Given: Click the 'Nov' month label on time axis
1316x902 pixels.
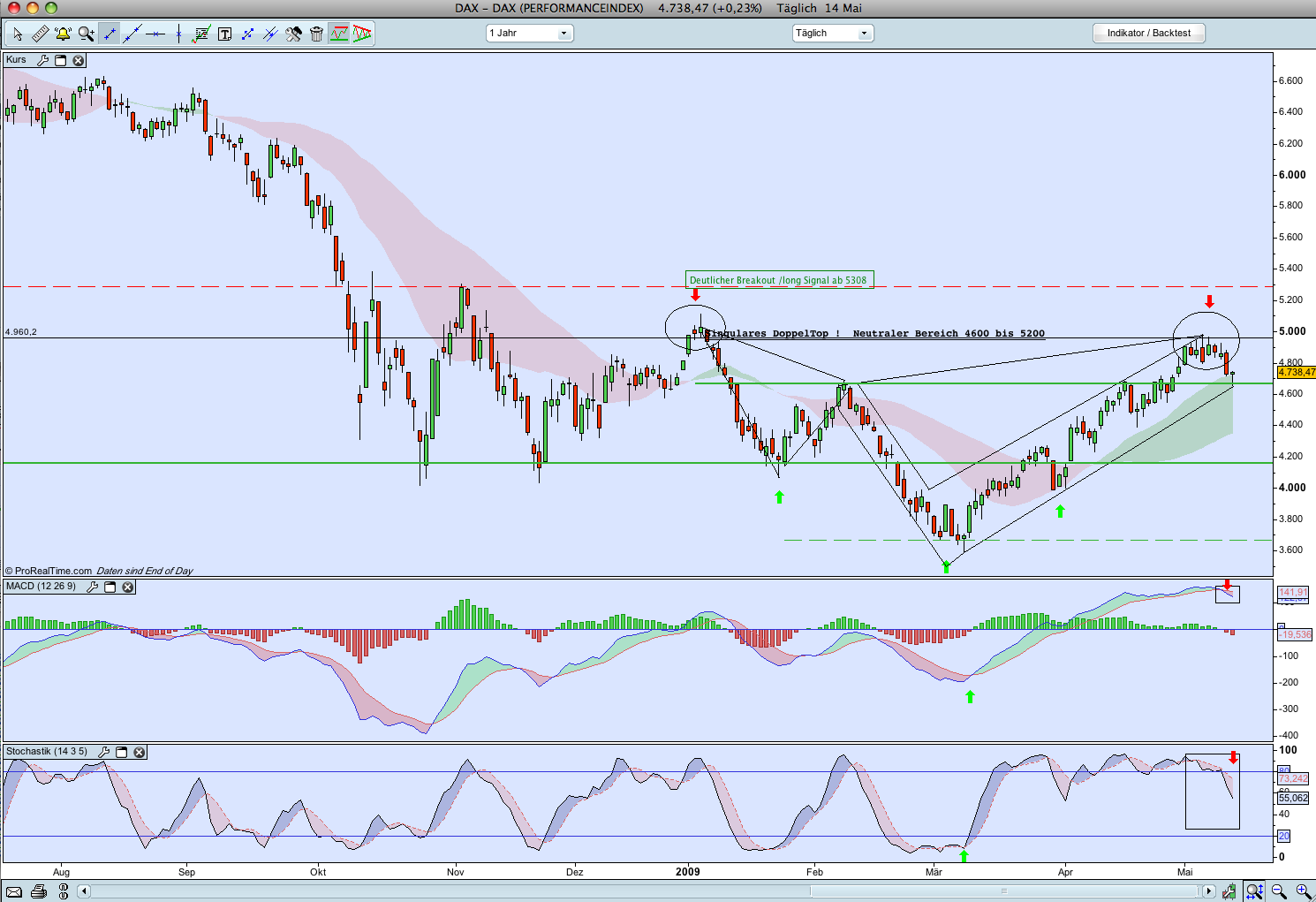Looking at the screenshot, I should (x=456, y=872).
